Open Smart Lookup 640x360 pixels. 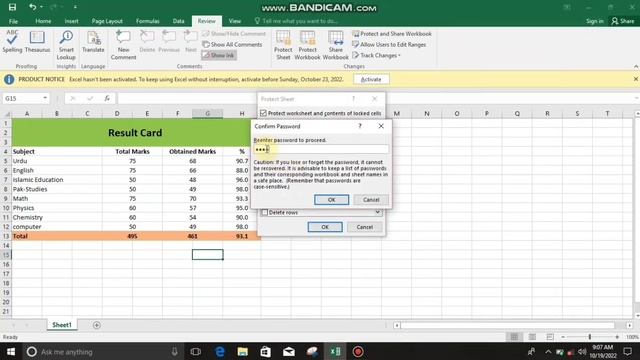click(x=66, y=45)
